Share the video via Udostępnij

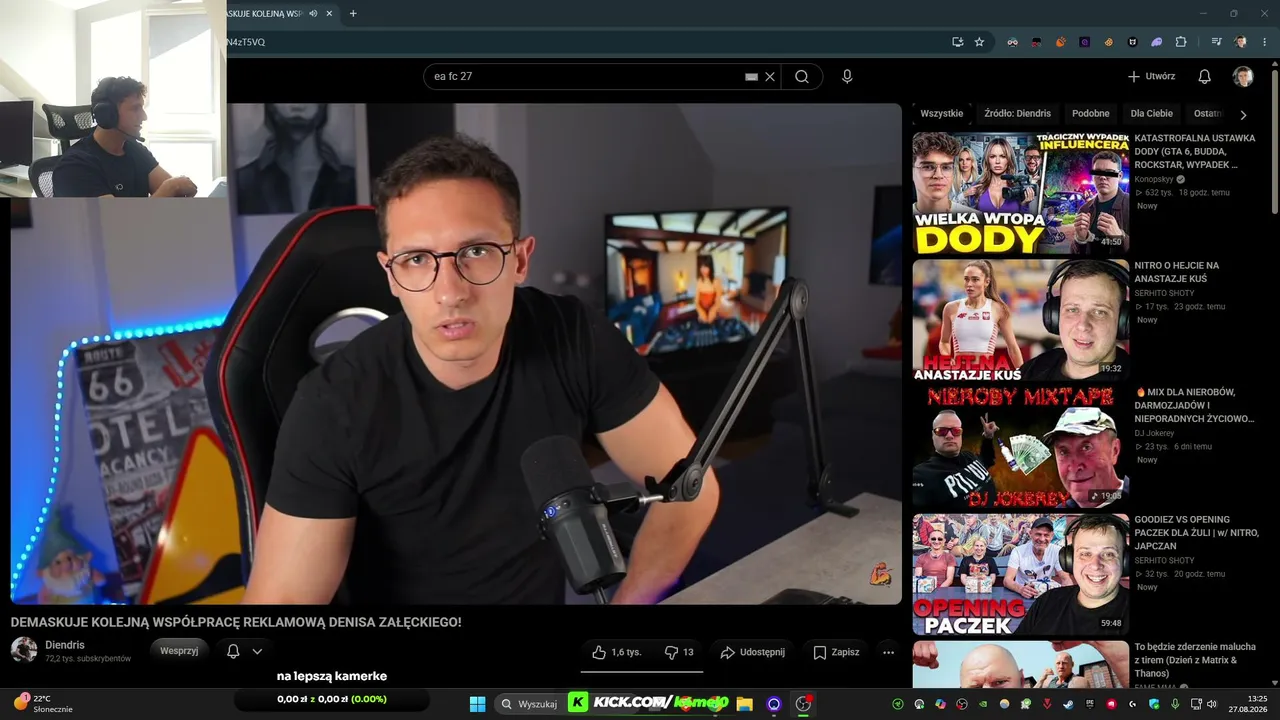(752, 652)
